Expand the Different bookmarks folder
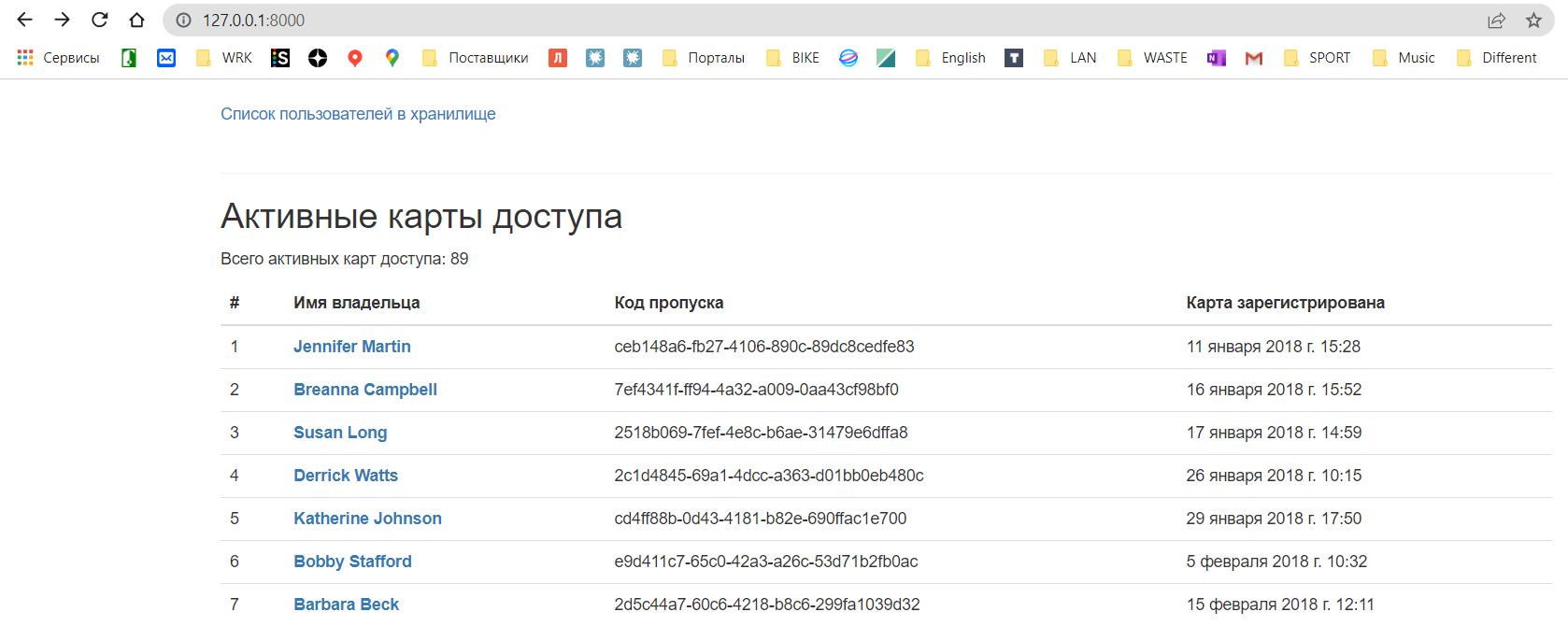The image size is (1568, 626). pyautogui.click(x=1496, y=58)
